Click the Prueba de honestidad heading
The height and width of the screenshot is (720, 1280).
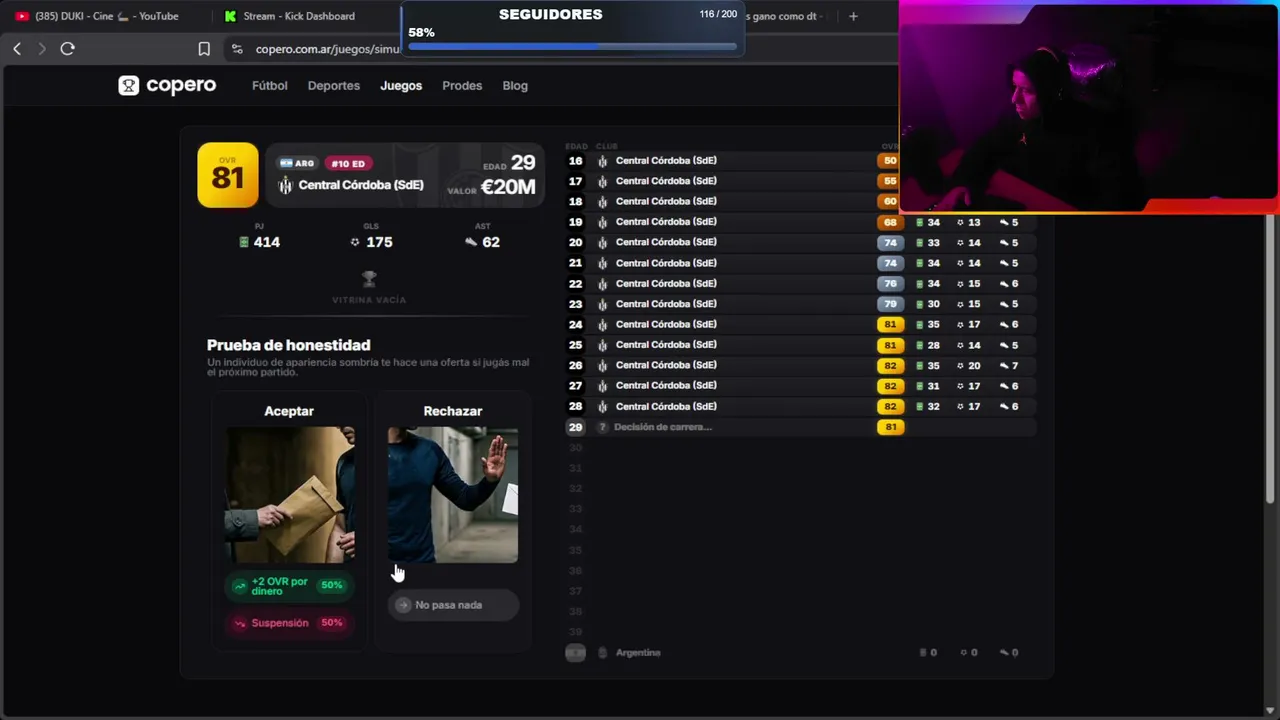(x=289, y=345)
